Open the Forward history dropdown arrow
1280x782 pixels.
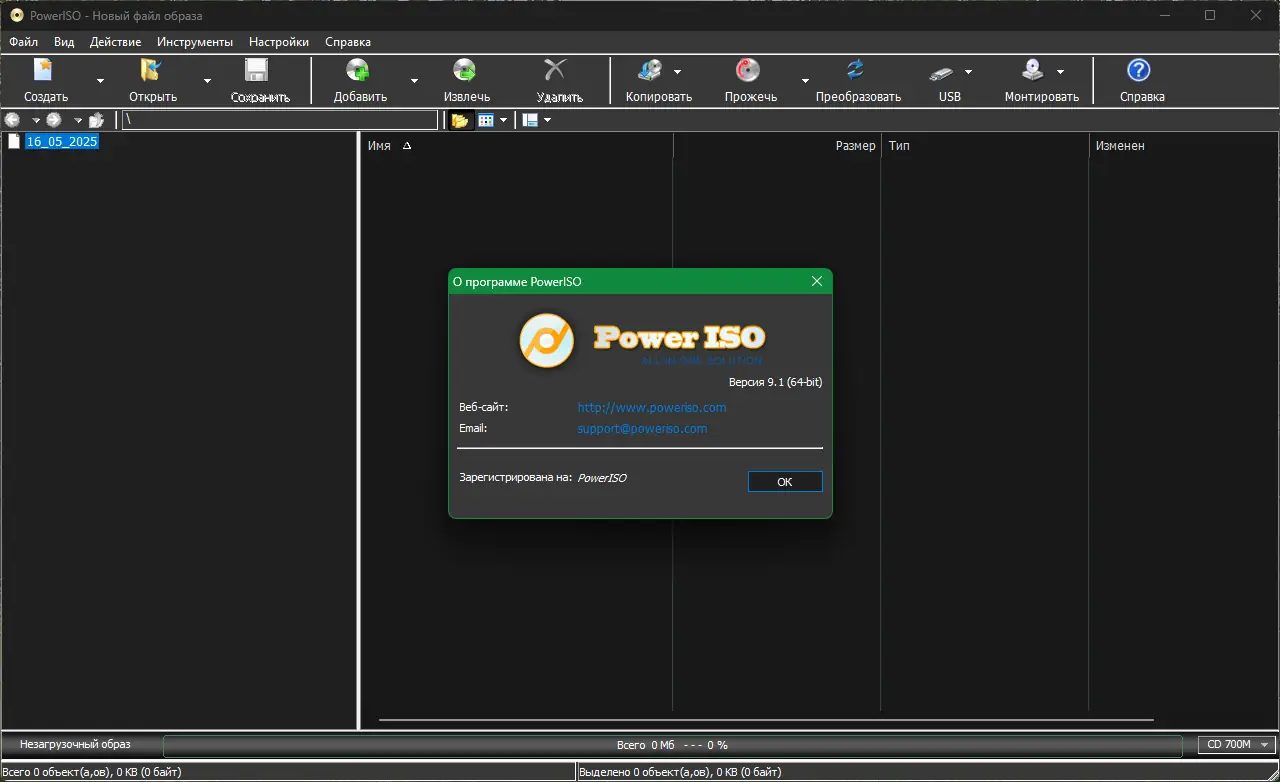77,120
